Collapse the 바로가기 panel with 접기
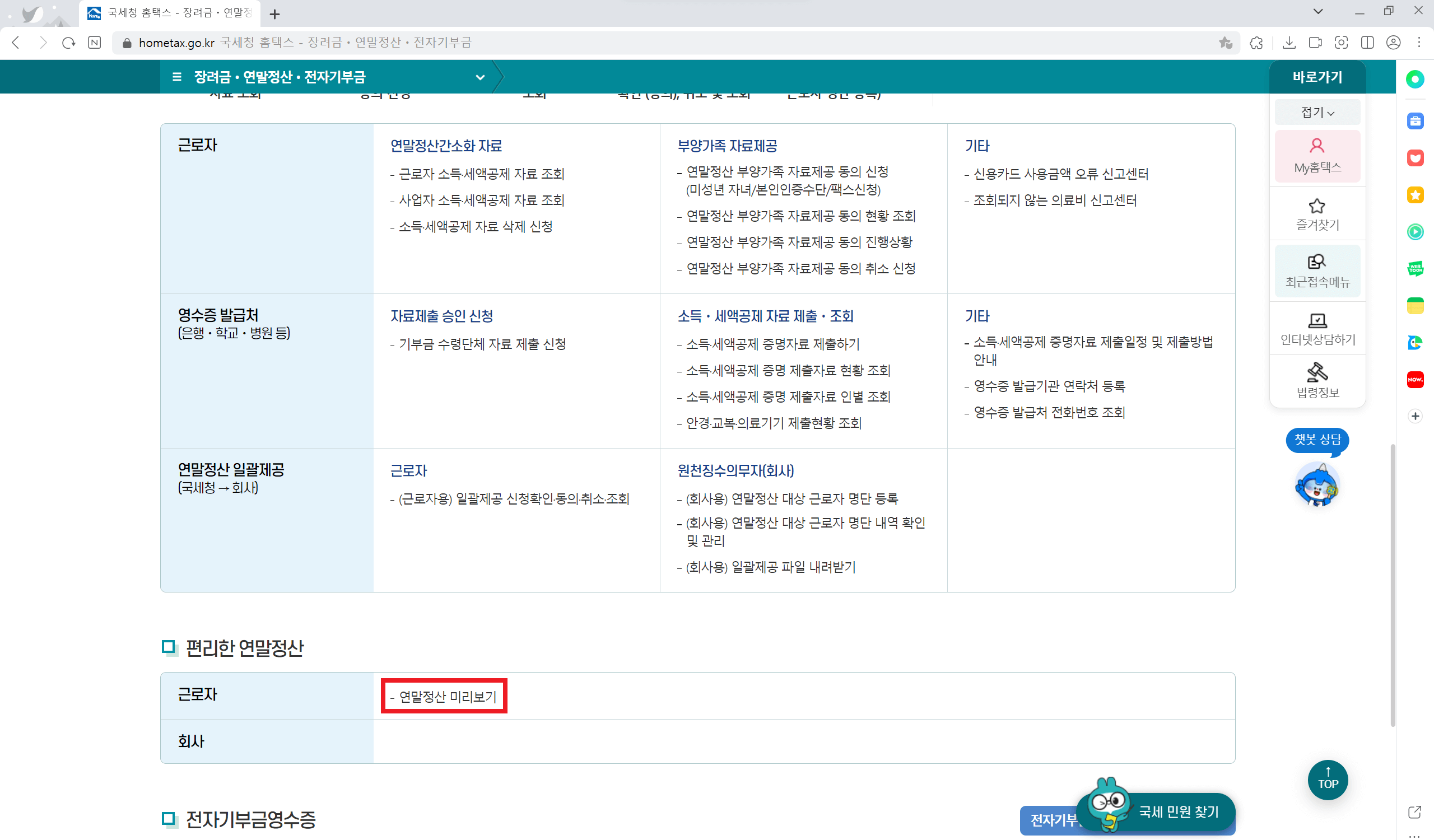 [1317, 113]
